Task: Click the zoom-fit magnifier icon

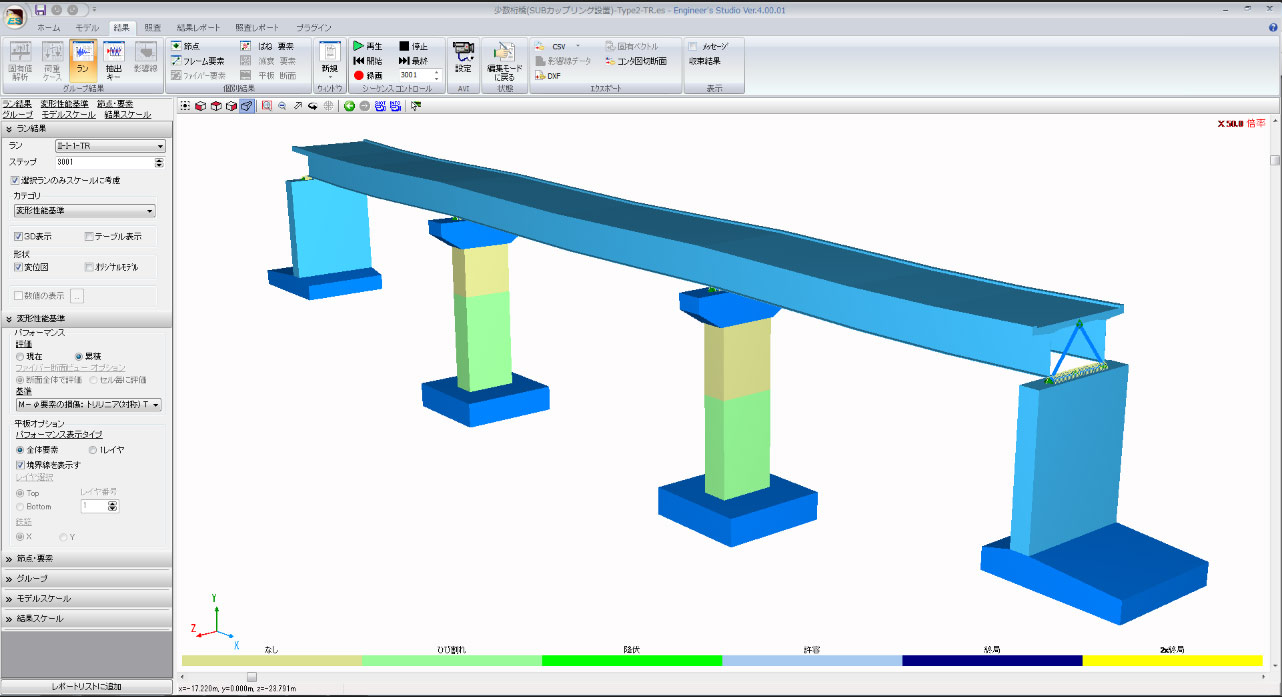Action: coord(267,105)
